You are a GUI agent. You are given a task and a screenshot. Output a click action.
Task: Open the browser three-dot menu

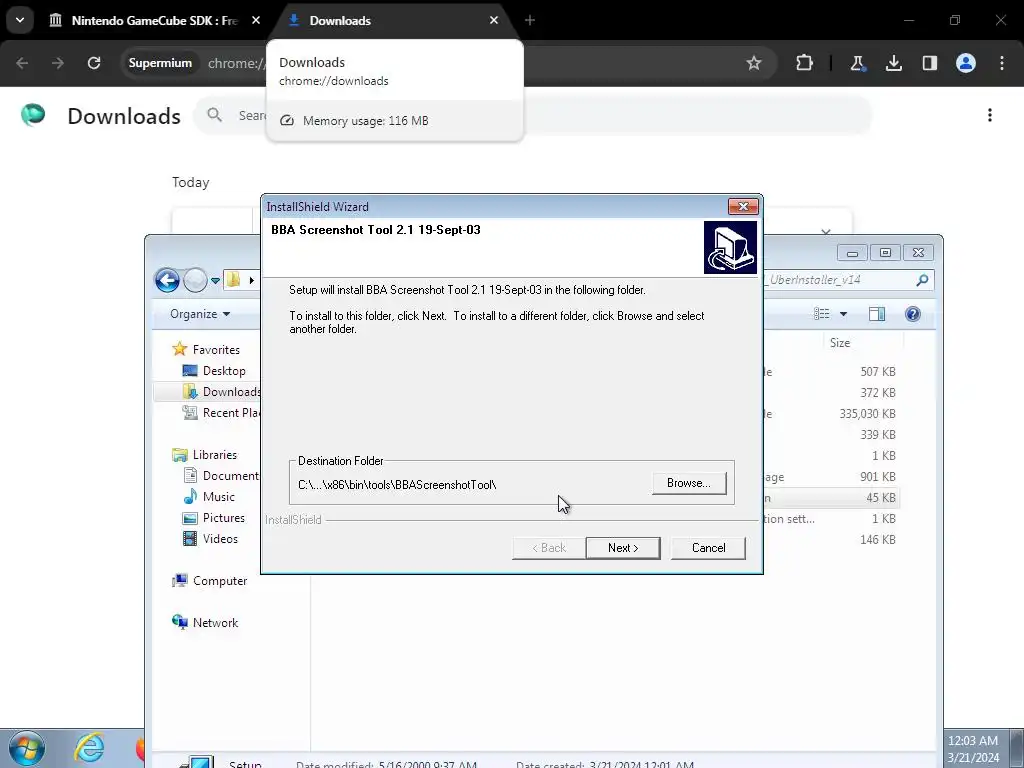1002,63
